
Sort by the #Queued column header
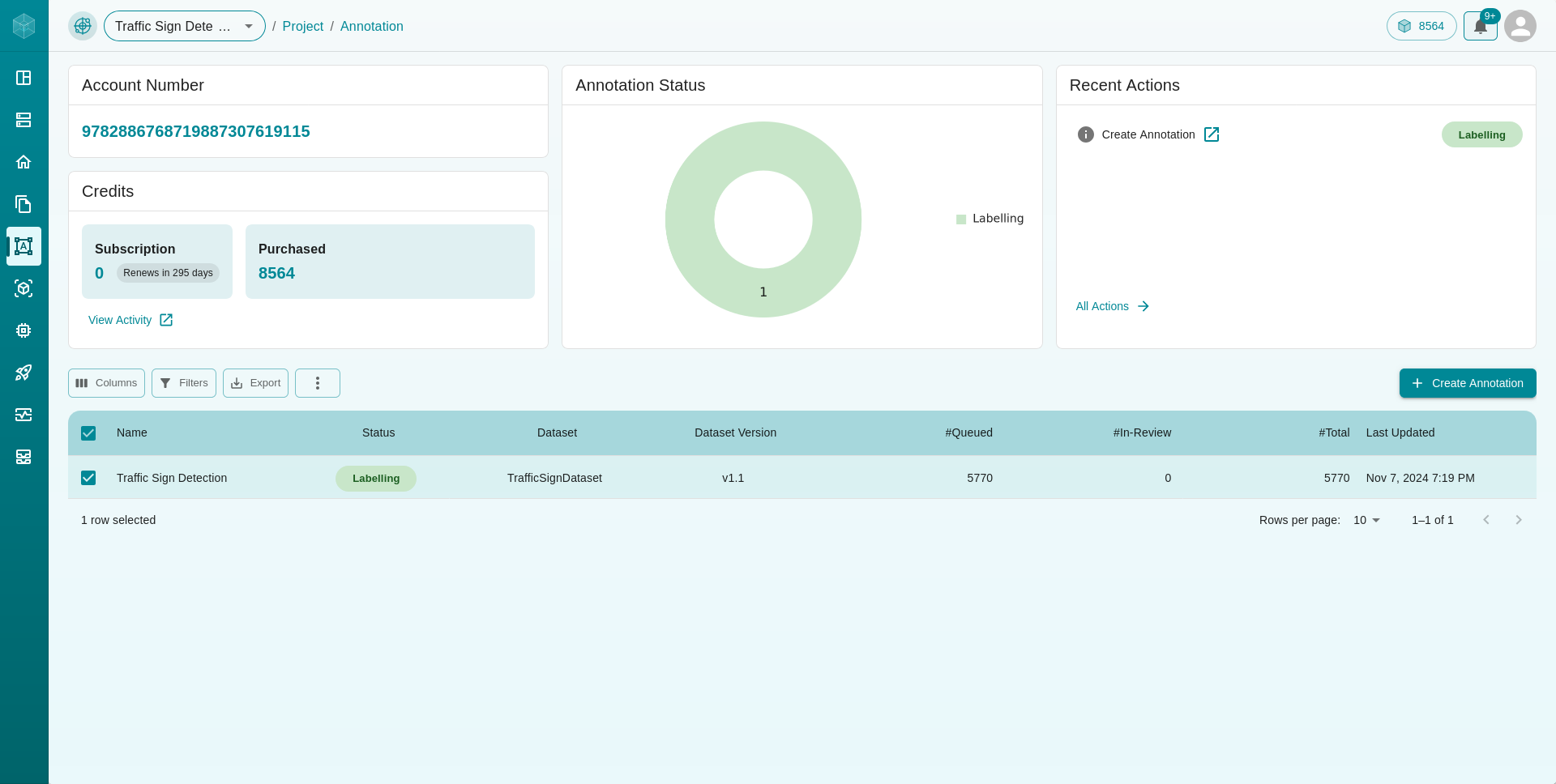(968, 432)
